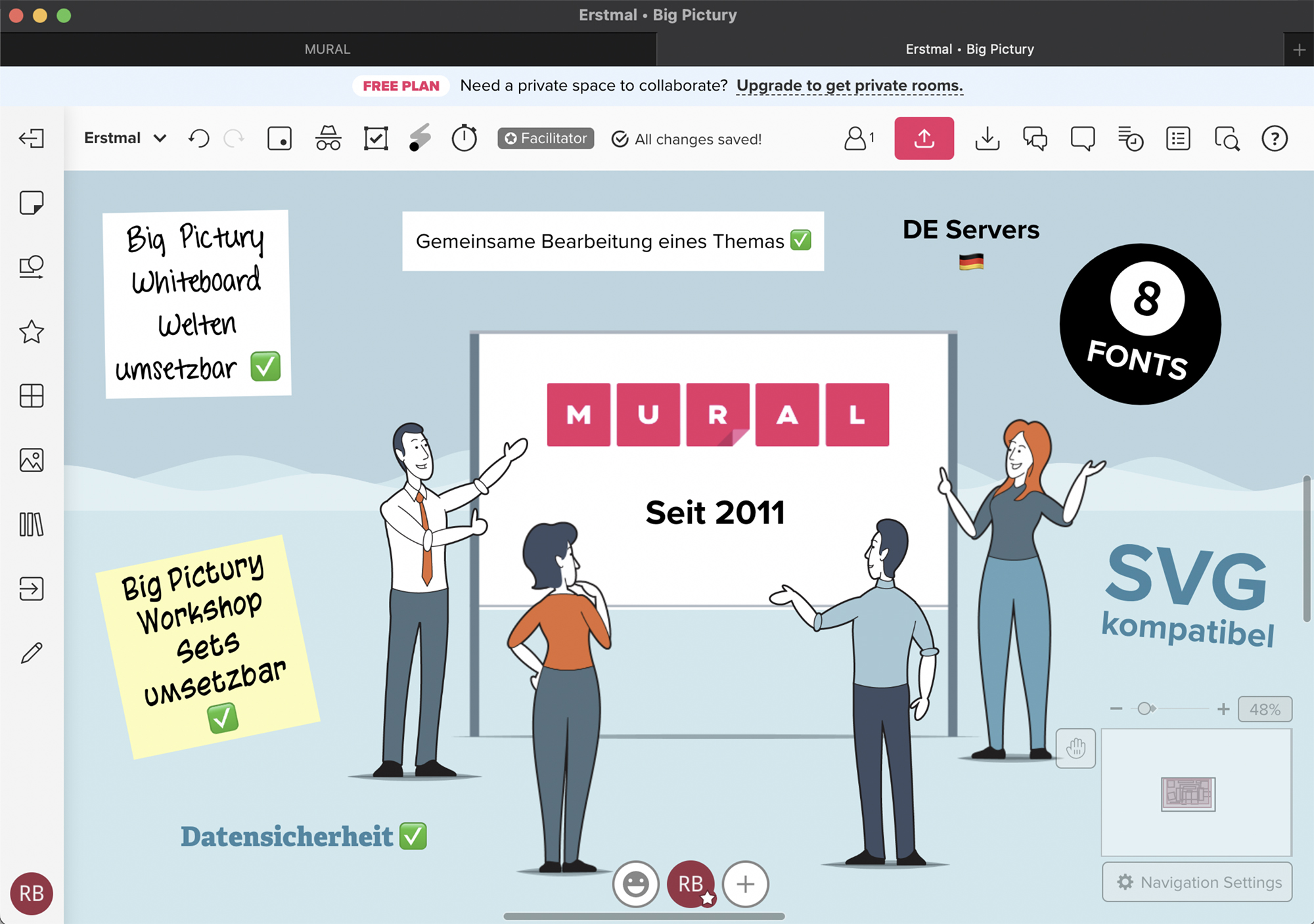Switch to the MURAL tab

[x=327, y=49]
